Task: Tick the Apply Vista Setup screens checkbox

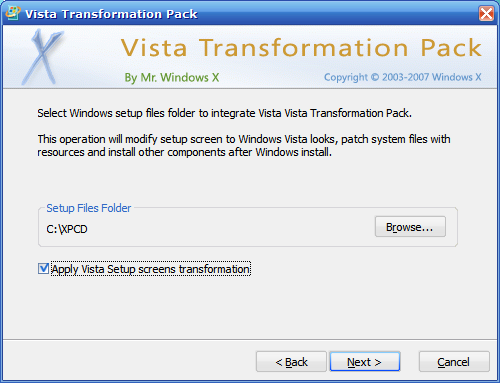Action: (x=43, y=269)
